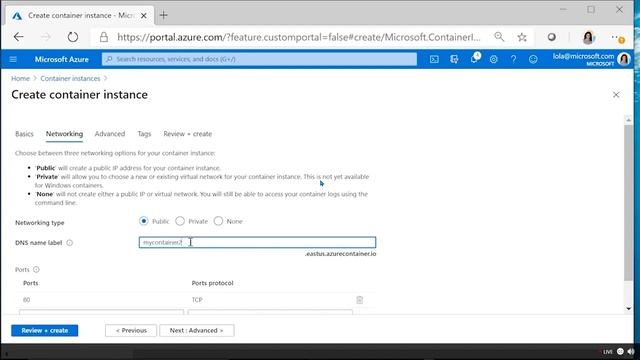Follow the Container instances breadcrumb link

[70, 78]
